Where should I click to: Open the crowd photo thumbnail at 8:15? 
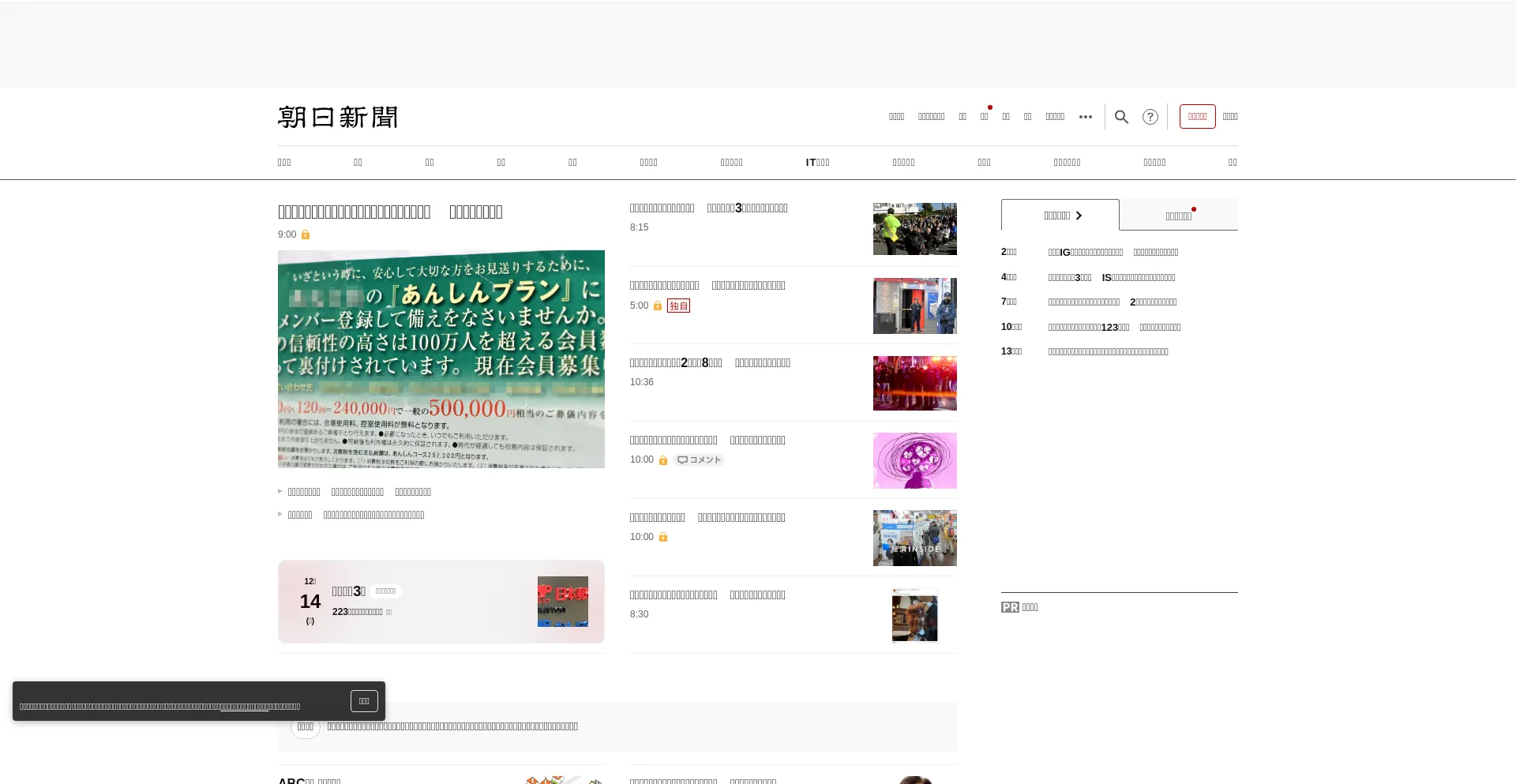tap(914, 229)
